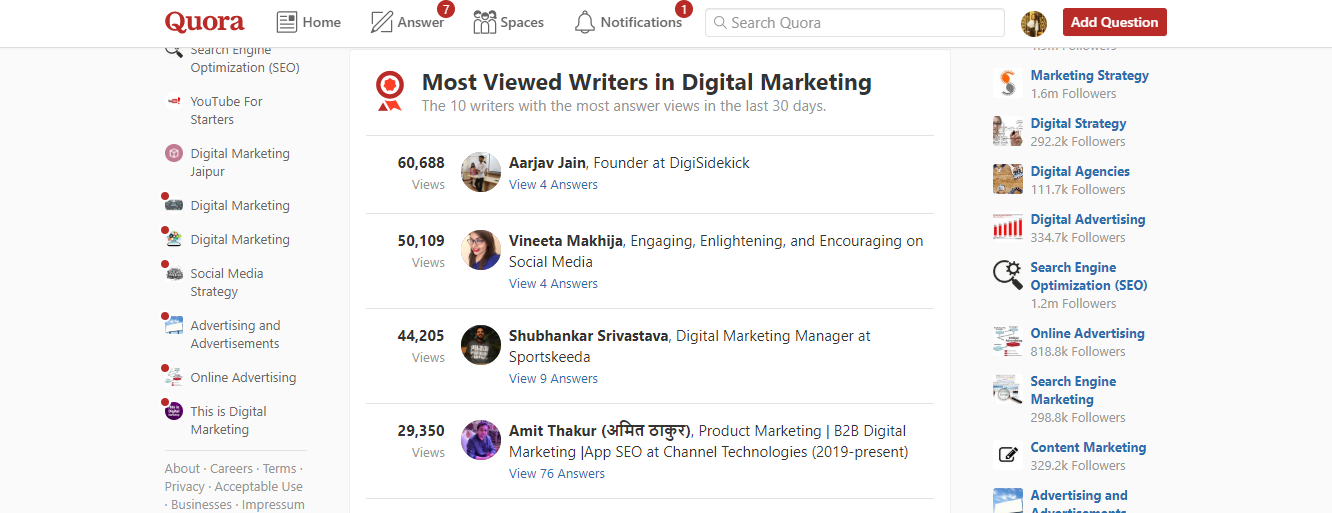The height and width of the screenshot is (513, 1332).
Task: Click Digital Strategy topic icon
Action: tap(1008, 131)
